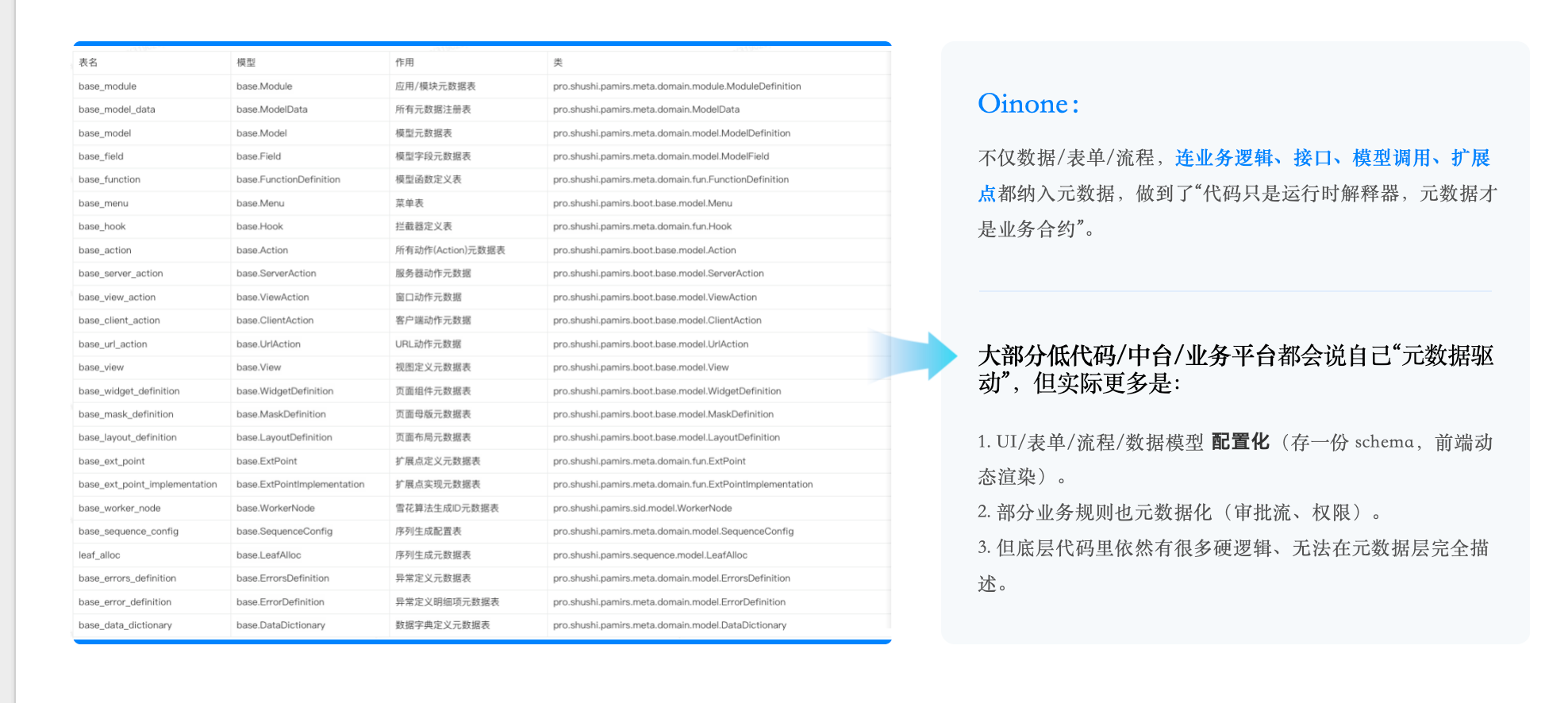Click the base_layout_definition cell

[x=128, y=438]
